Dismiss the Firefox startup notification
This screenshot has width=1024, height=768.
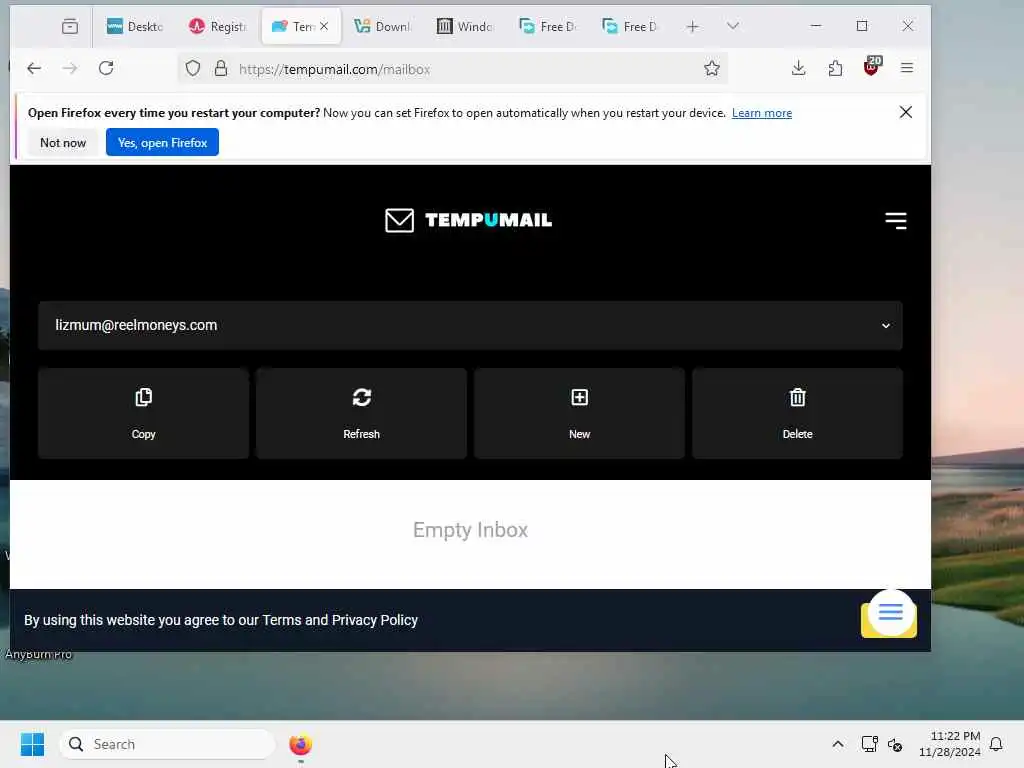[x=905, y=112]
